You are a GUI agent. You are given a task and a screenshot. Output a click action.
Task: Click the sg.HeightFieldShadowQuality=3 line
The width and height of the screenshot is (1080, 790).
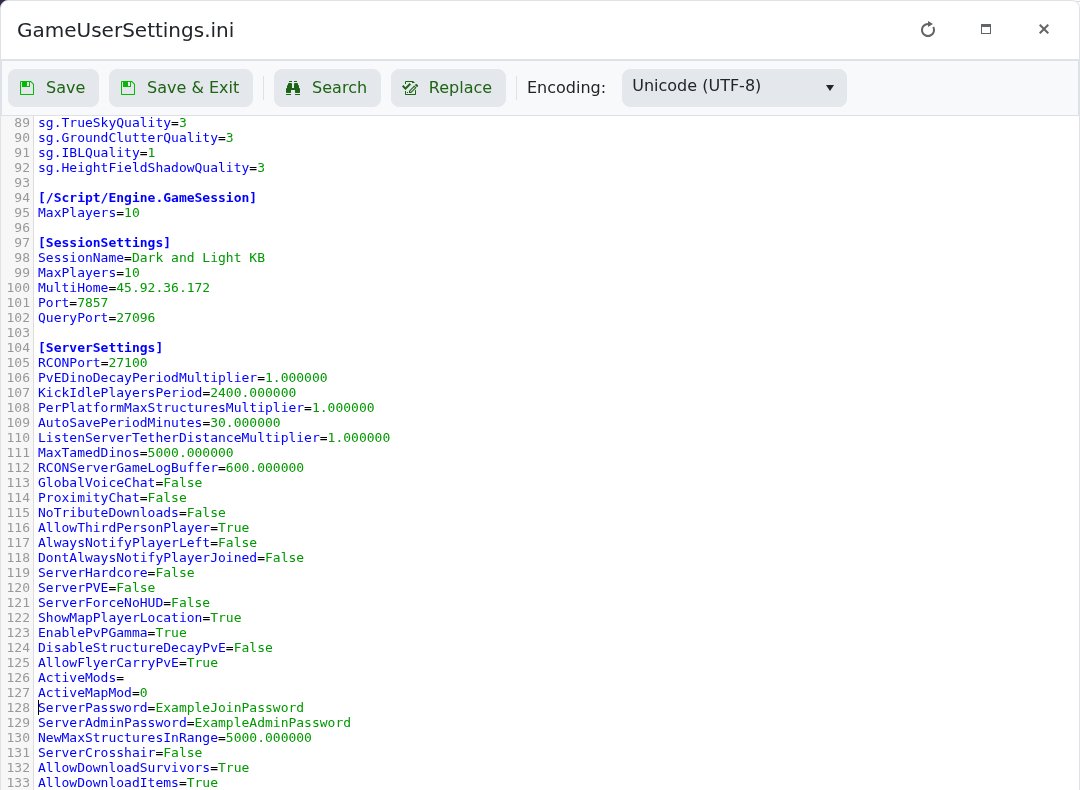pyautogui.click(x=152, y=168)
